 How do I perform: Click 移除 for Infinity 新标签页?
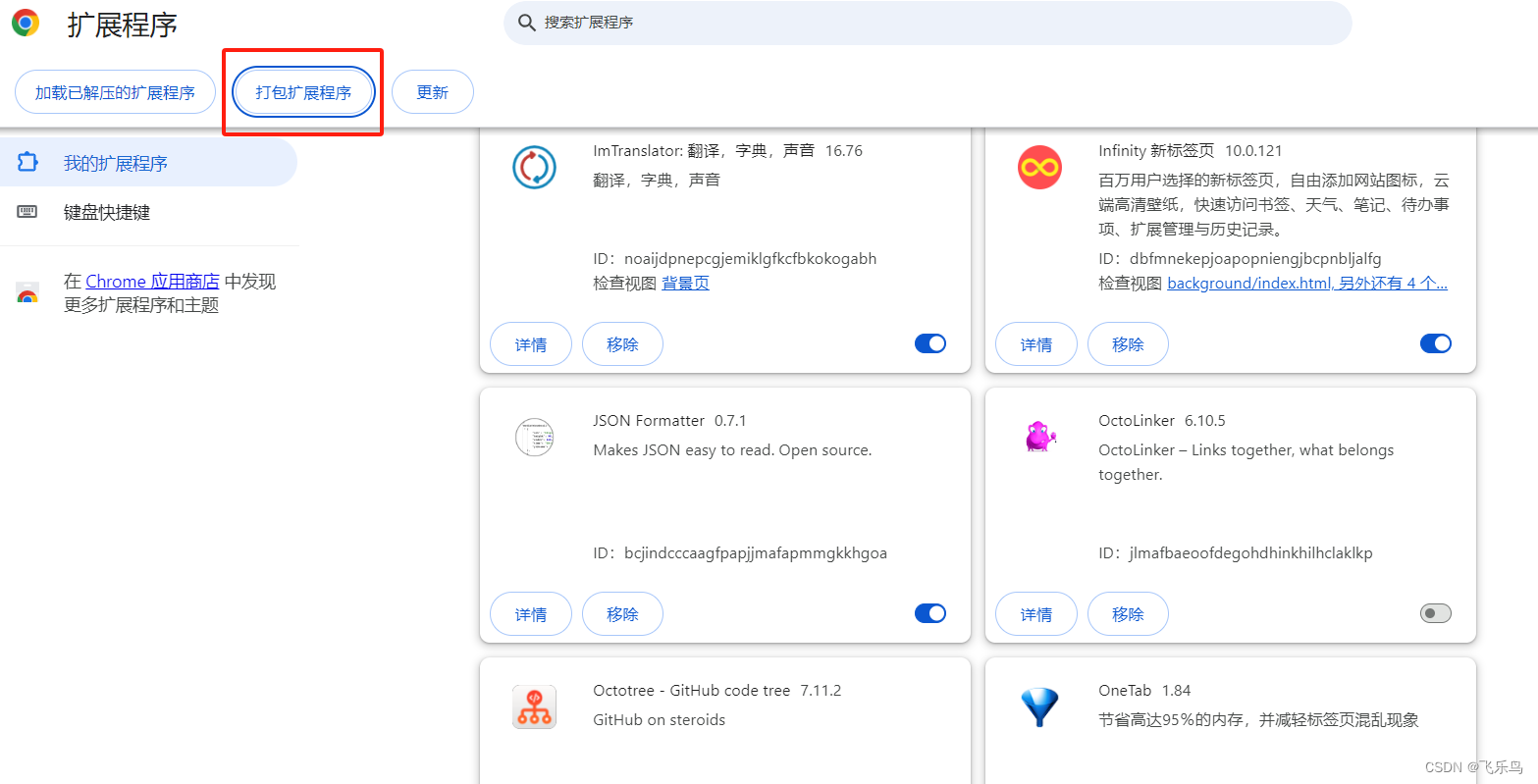tap(1128, 344)
